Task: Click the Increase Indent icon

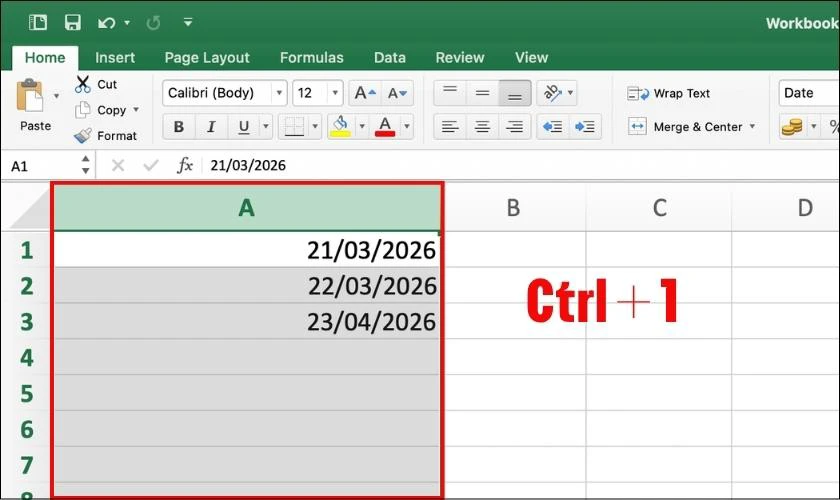Action: tap(584, 127)
